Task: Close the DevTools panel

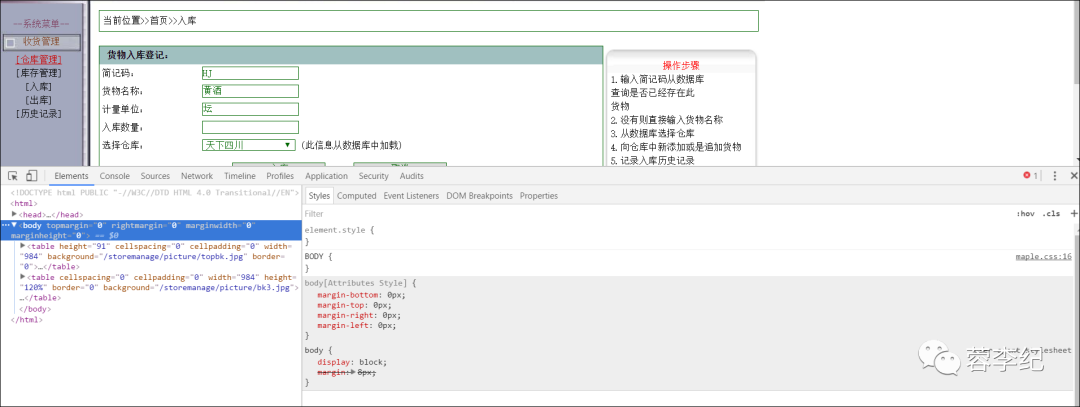Action: (x=1073, y=176)
